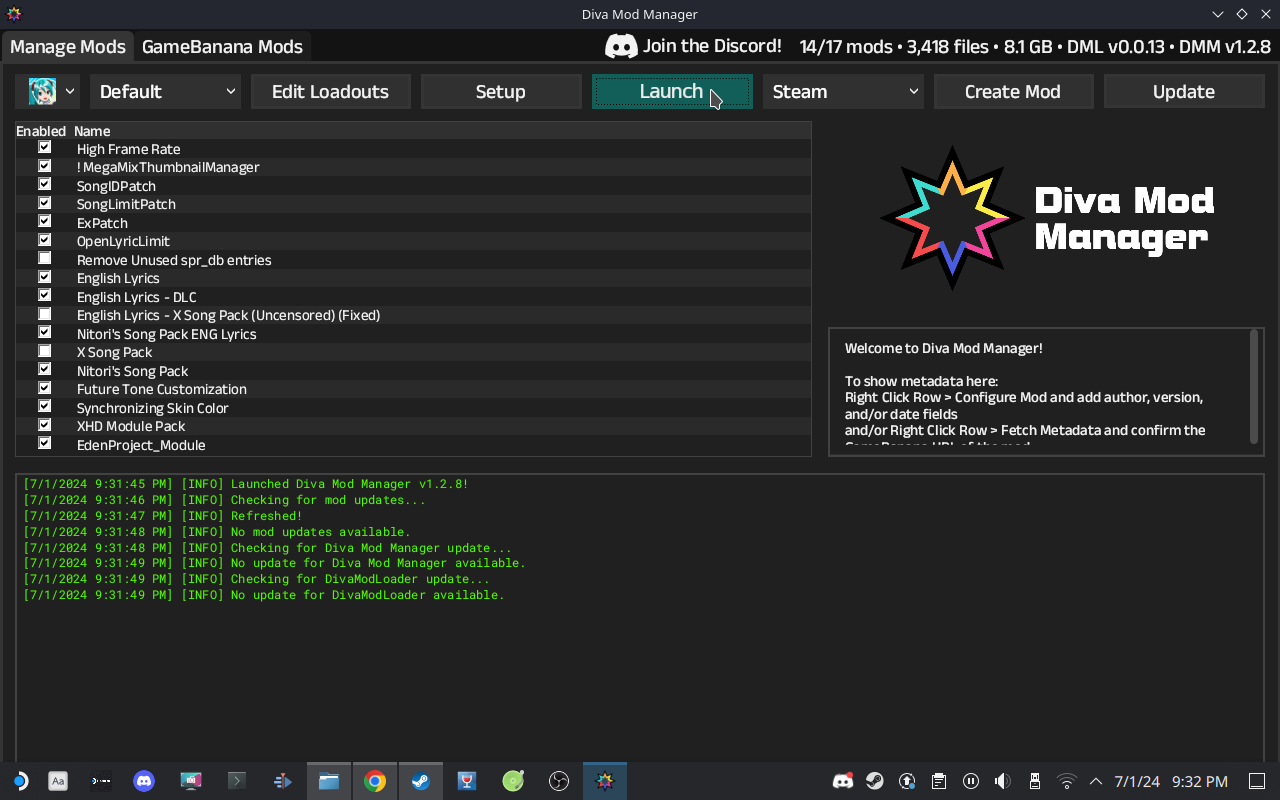Click the description panel scrollbar
This screenshot has width=1280, height=800.
[x=1254, y=386]
